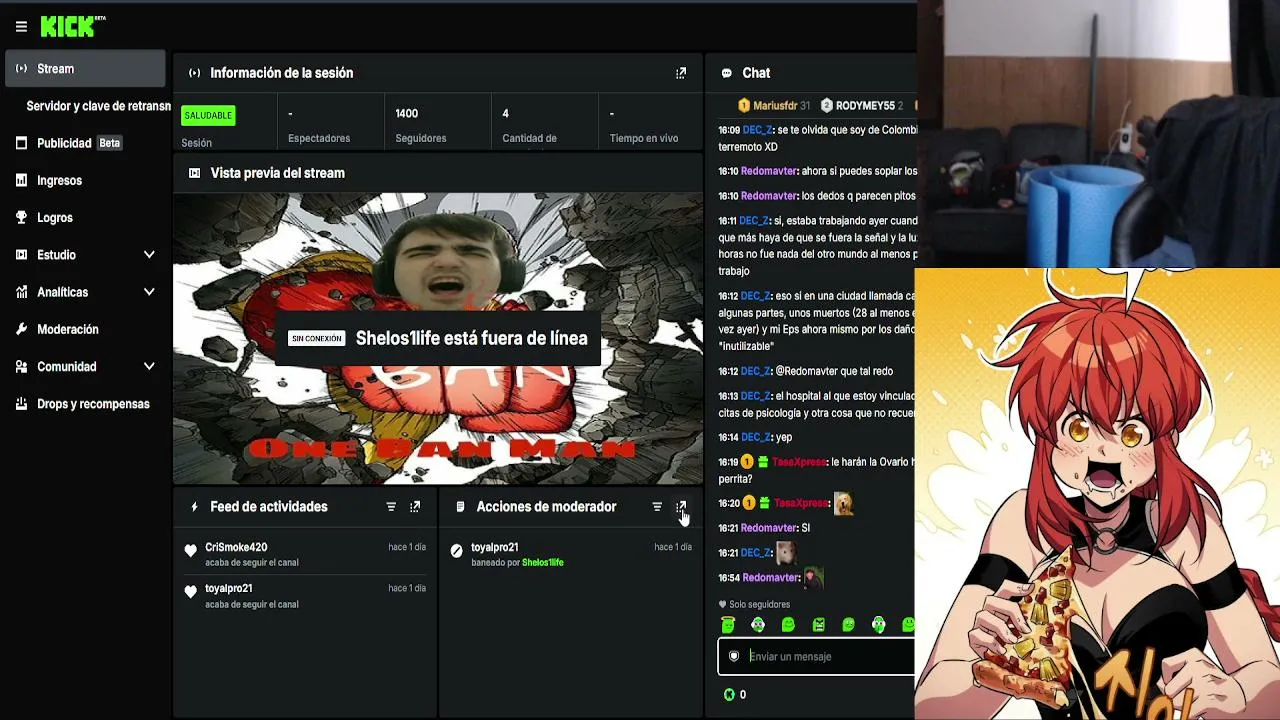This screenshot has height=720, width=1280.
Task: Filter the Acciones de moderador list
Action: [x=657, y=507]
